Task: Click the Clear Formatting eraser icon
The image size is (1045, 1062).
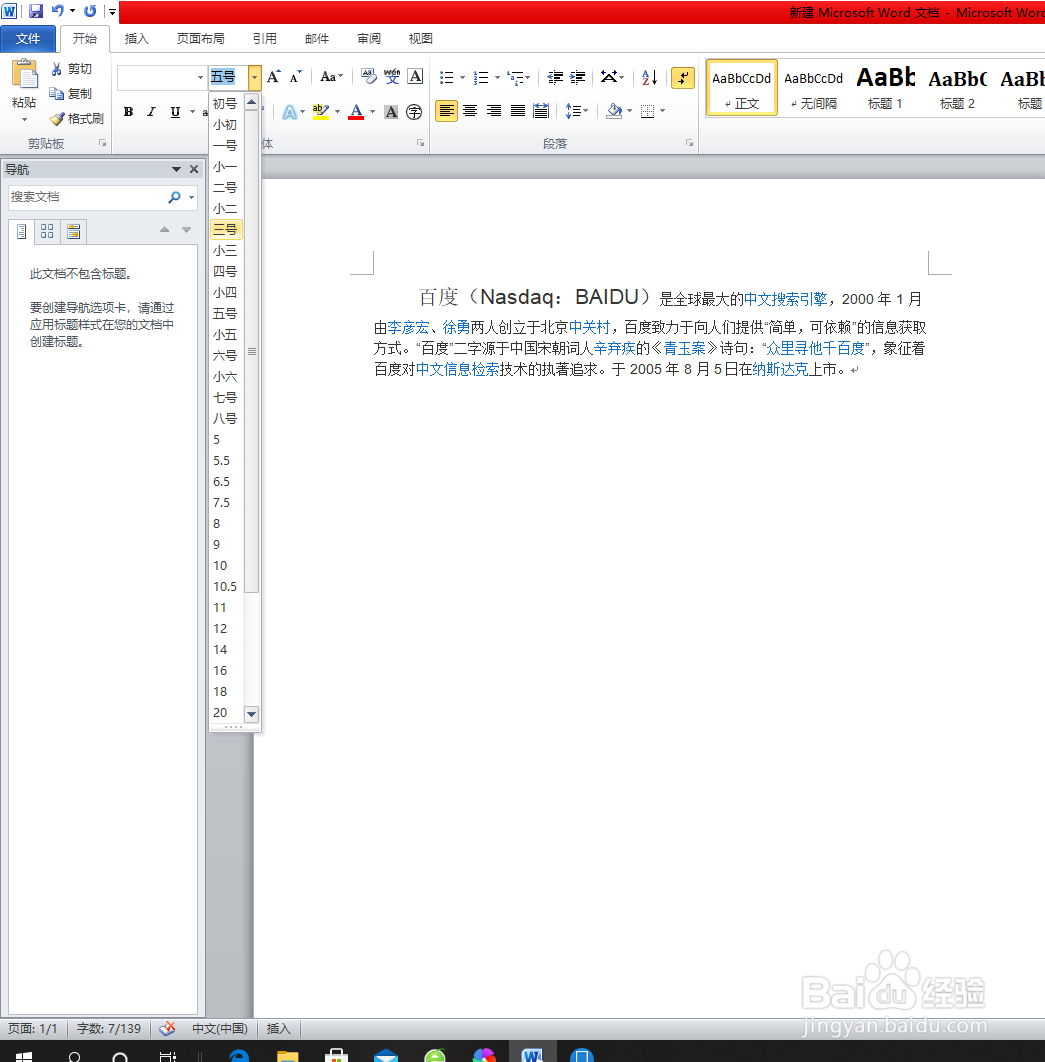Action: click(x=368, y=77)
